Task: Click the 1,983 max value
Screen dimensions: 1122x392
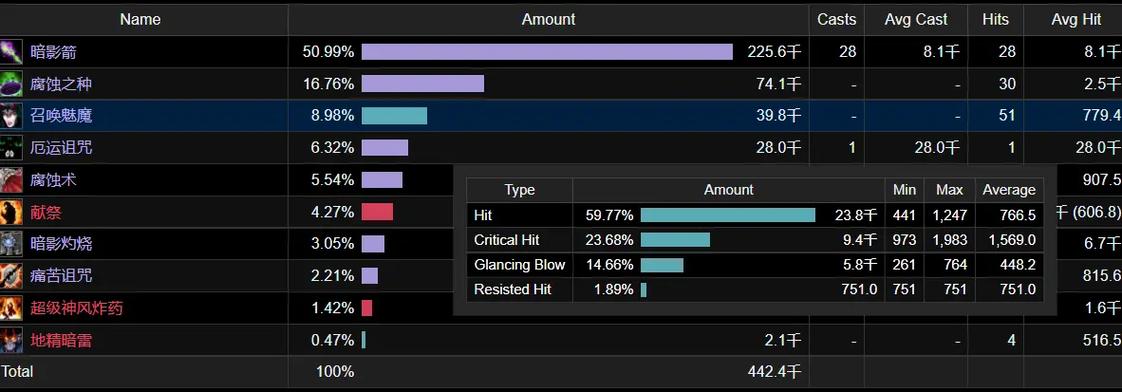Action: click(x=951, y=240)
